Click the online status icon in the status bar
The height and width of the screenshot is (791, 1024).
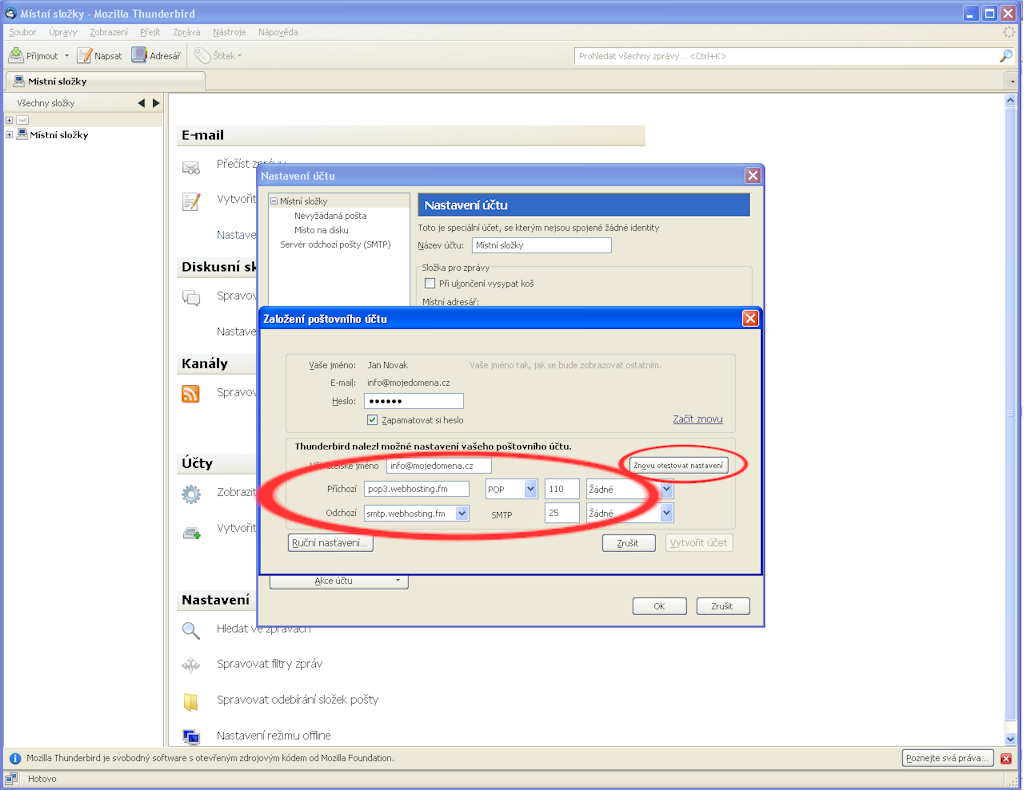click(x=11, y=779)
